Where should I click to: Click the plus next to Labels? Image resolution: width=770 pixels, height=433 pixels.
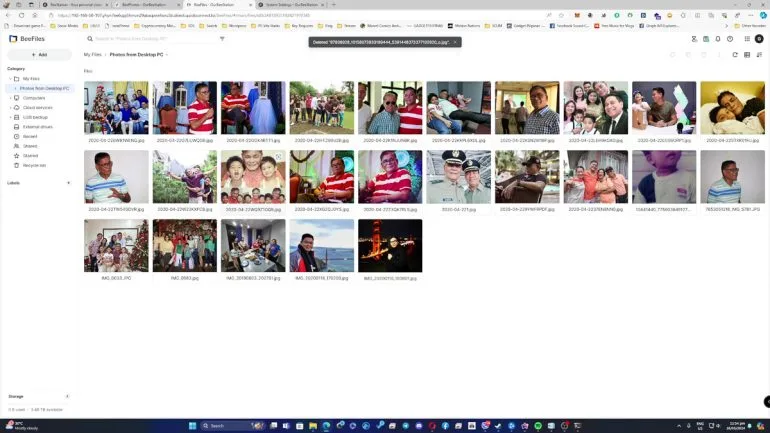(68, 183)
